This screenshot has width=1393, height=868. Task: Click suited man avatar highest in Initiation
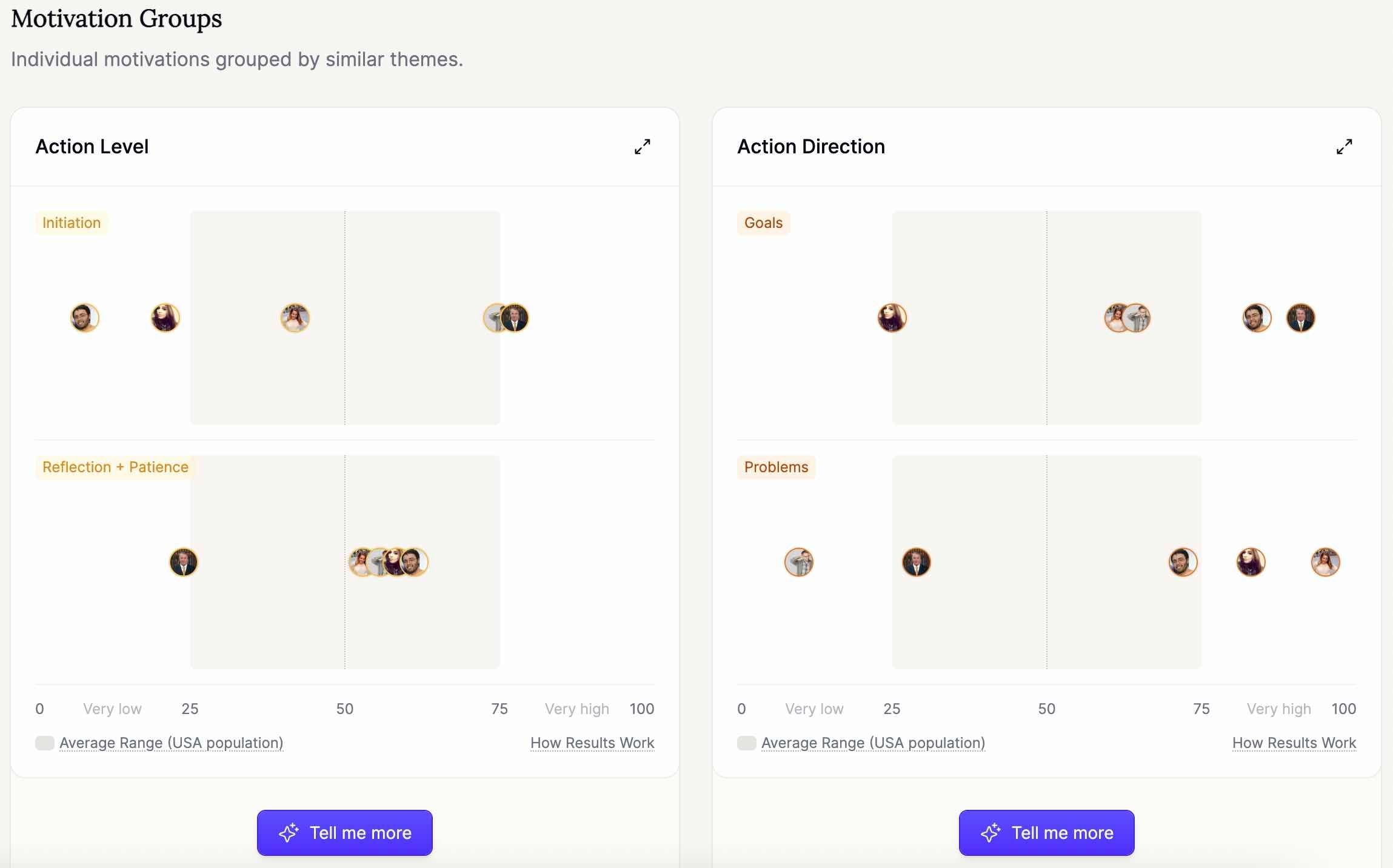(515, 318)
